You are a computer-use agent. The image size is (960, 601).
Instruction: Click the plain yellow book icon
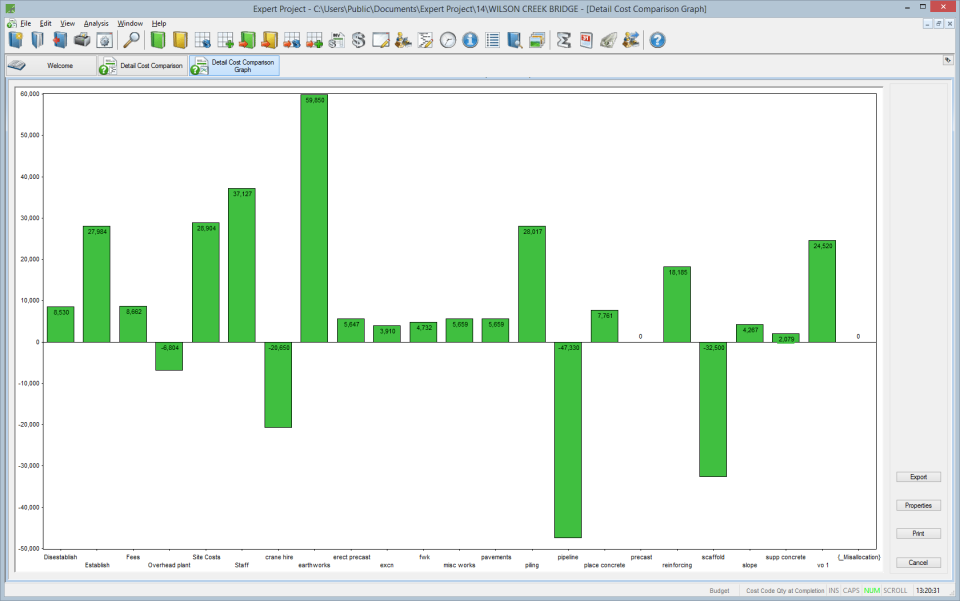(x=180, y=40)
